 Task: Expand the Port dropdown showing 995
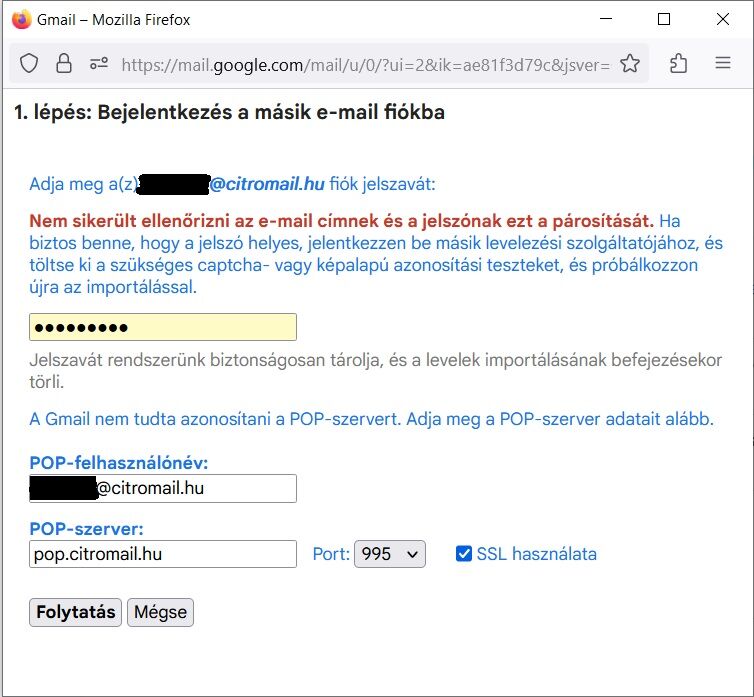(x=390, y=554)
